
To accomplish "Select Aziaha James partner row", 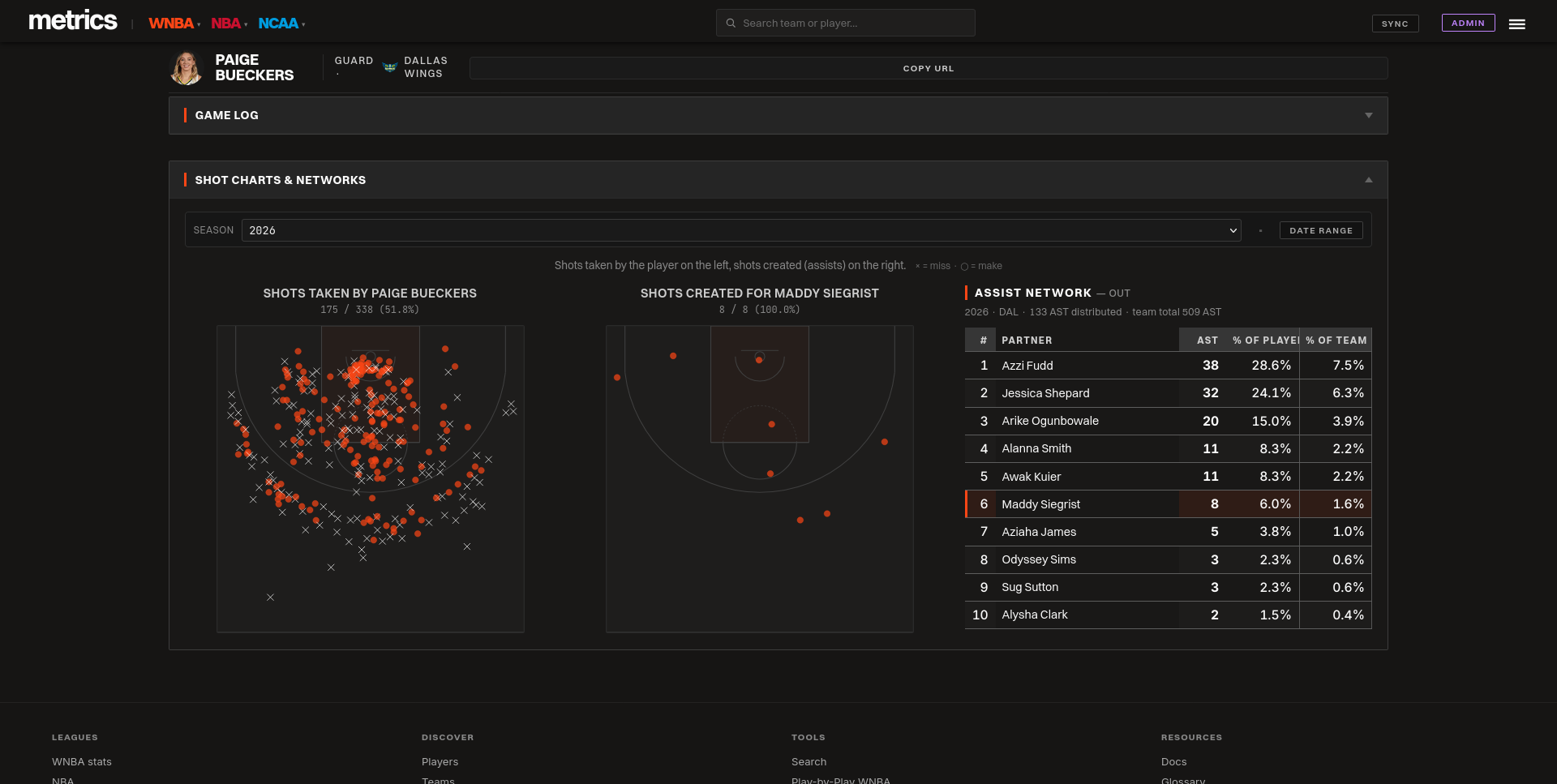I will pos(1168,532).
